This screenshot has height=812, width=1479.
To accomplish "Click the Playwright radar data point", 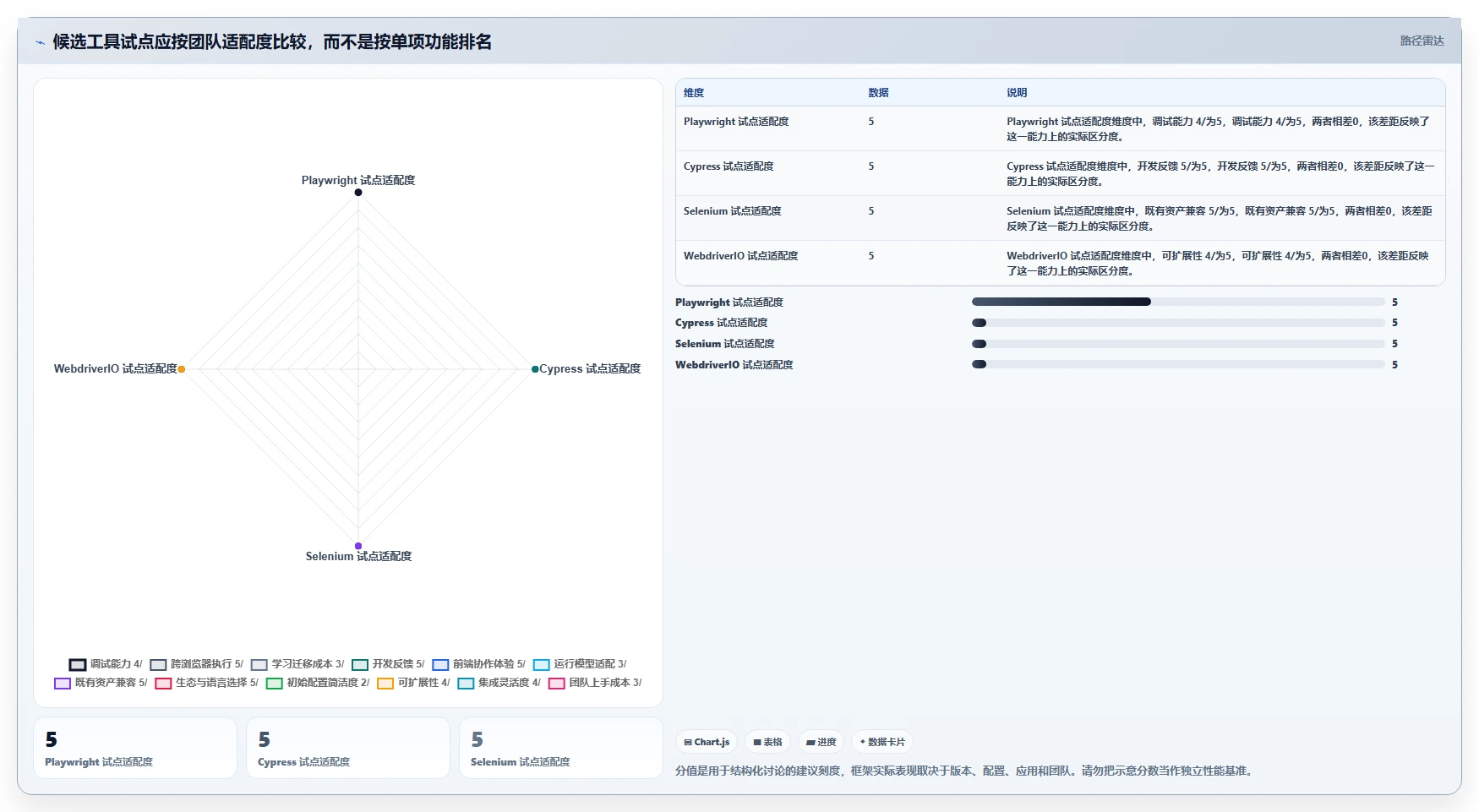I will pos(358,193).
